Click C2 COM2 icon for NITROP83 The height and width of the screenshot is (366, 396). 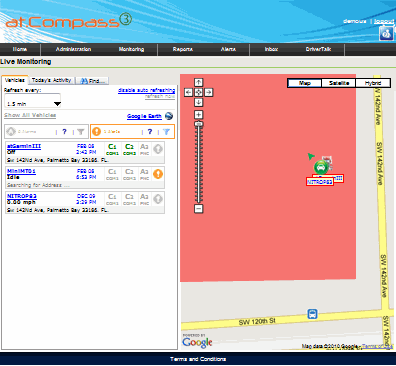coord(129,199)
